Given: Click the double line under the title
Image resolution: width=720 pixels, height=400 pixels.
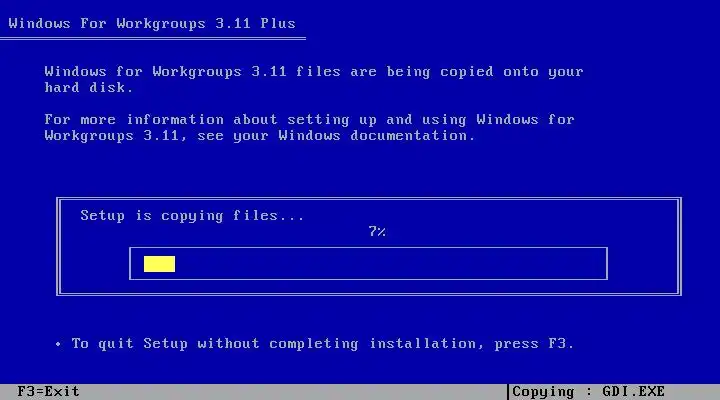Looking at the screenshot, I should 153,39.
